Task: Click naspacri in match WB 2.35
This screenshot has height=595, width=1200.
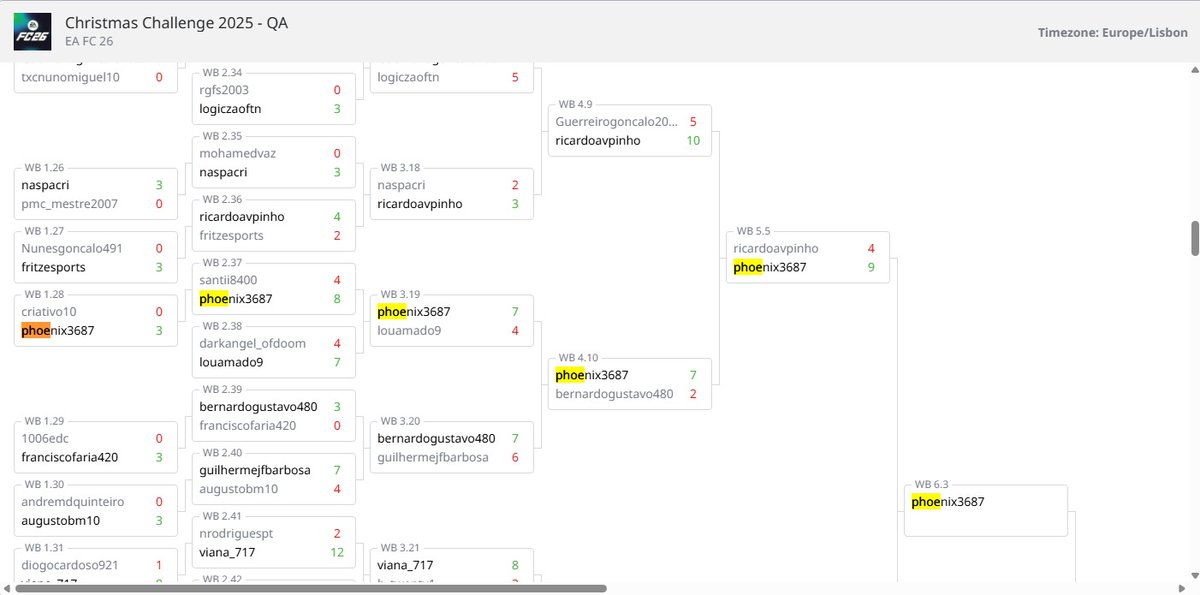Action: pyautogui.click(x=223, y=172)
